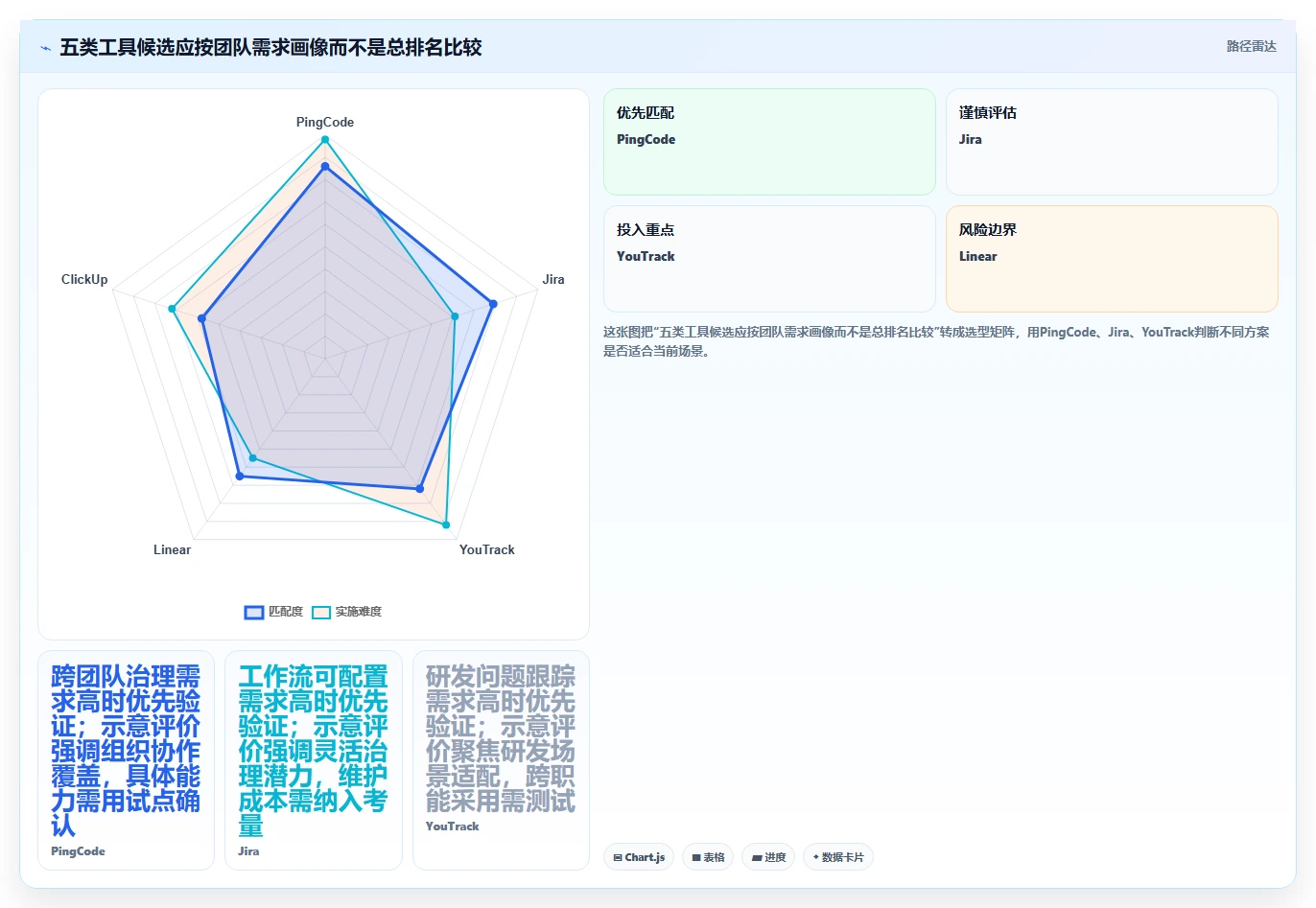Select the blue 匹配度 point on Linear axis
Image resolution: width=1316 pixels, height=908 pixels.
(240, 476)
